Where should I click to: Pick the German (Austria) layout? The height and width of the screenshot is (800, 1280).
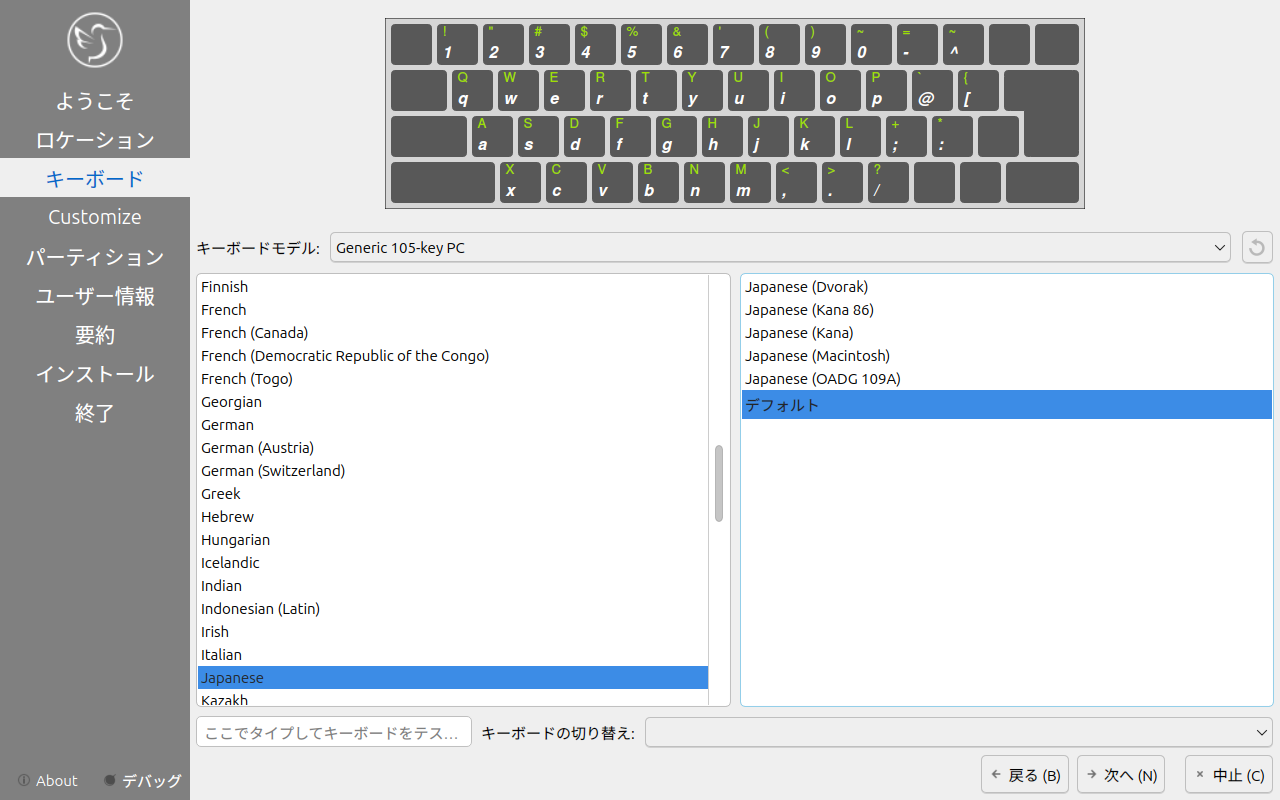453,448
